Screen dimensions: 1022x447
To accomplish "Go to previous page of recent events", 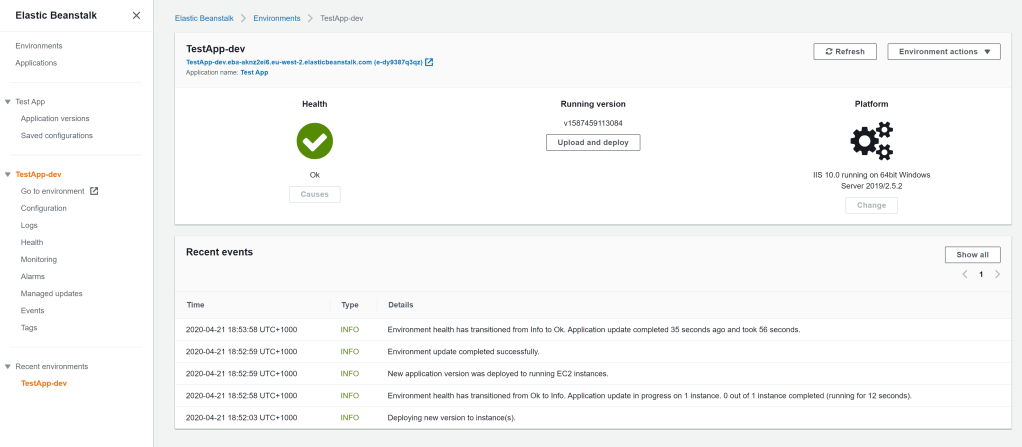I will [x=965, y=274].
